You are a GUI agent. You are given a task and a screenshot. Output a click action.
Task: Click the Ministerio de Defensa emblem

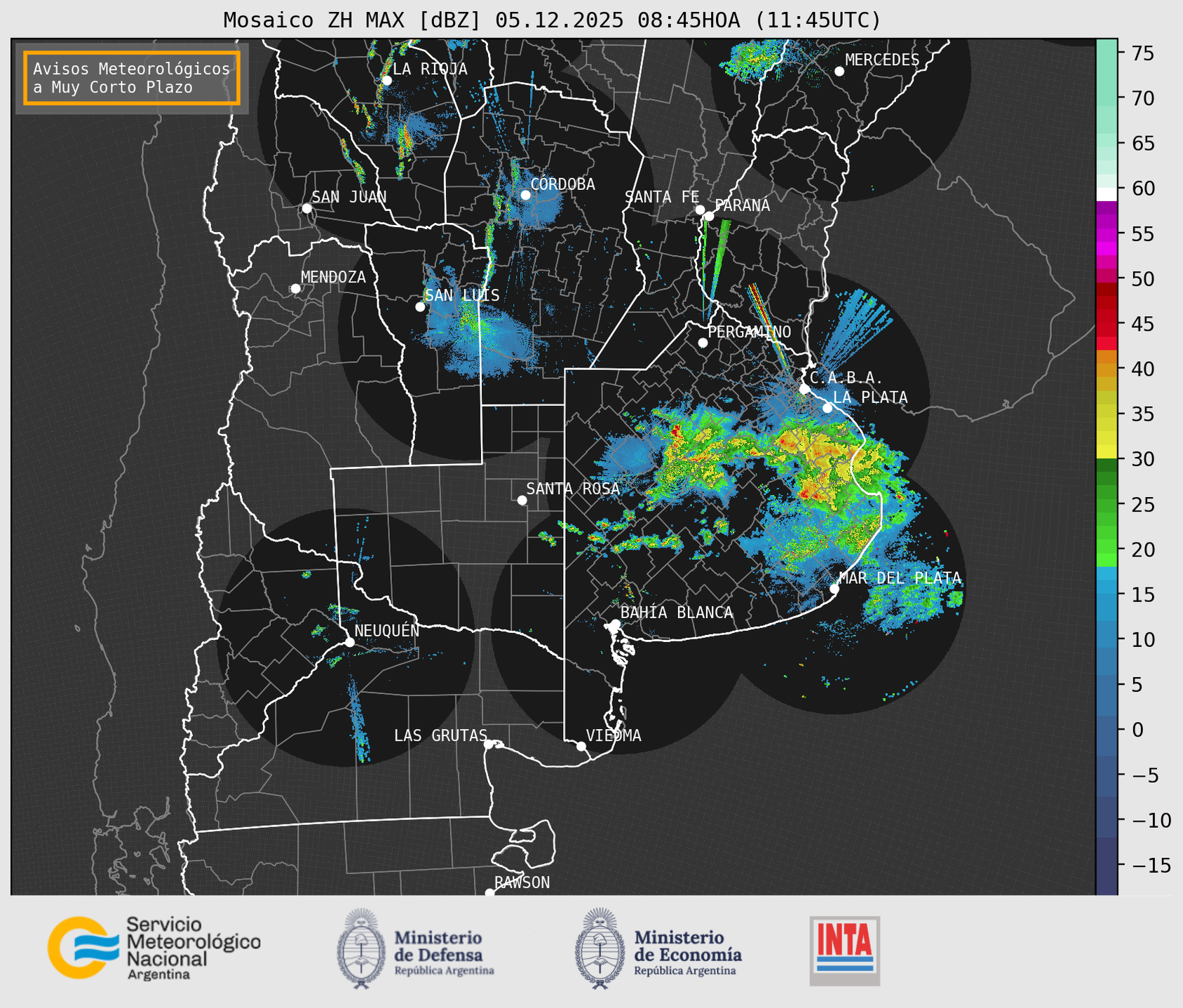coord(360,948)
